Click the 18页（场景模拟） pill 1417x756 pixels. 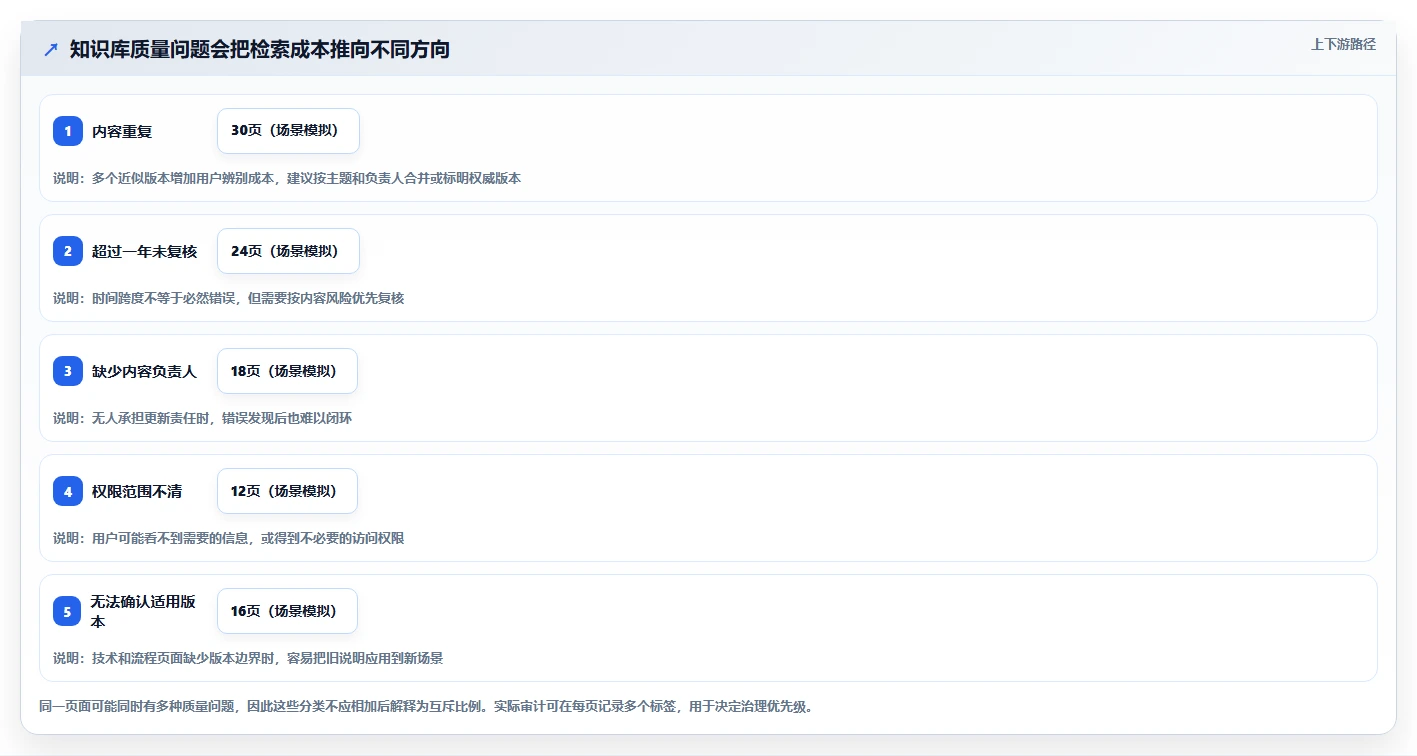[x=287, y=371]
